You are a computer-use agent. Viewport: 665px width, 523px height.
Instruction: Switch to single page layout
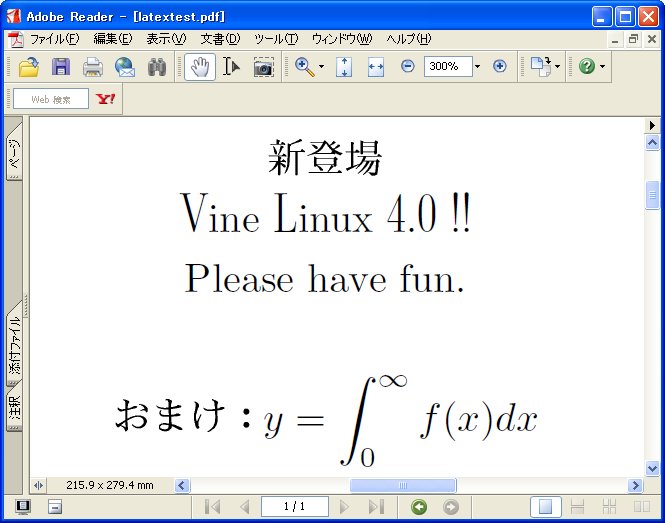click(545, 506)
